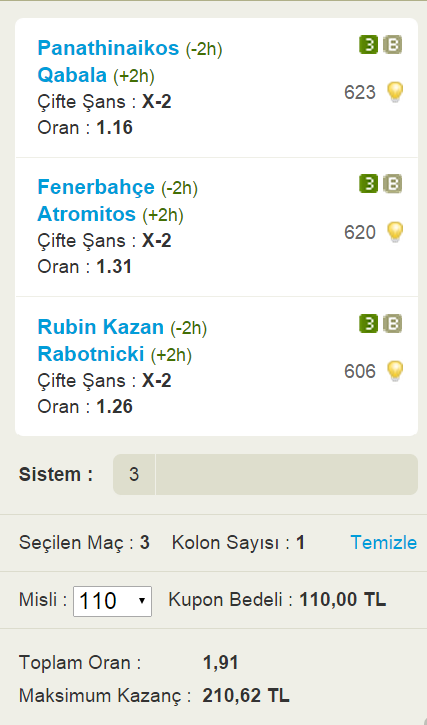Open Rubin Kazan team link
This screenshot has height=725, width=427.
[x=101, y=327]
